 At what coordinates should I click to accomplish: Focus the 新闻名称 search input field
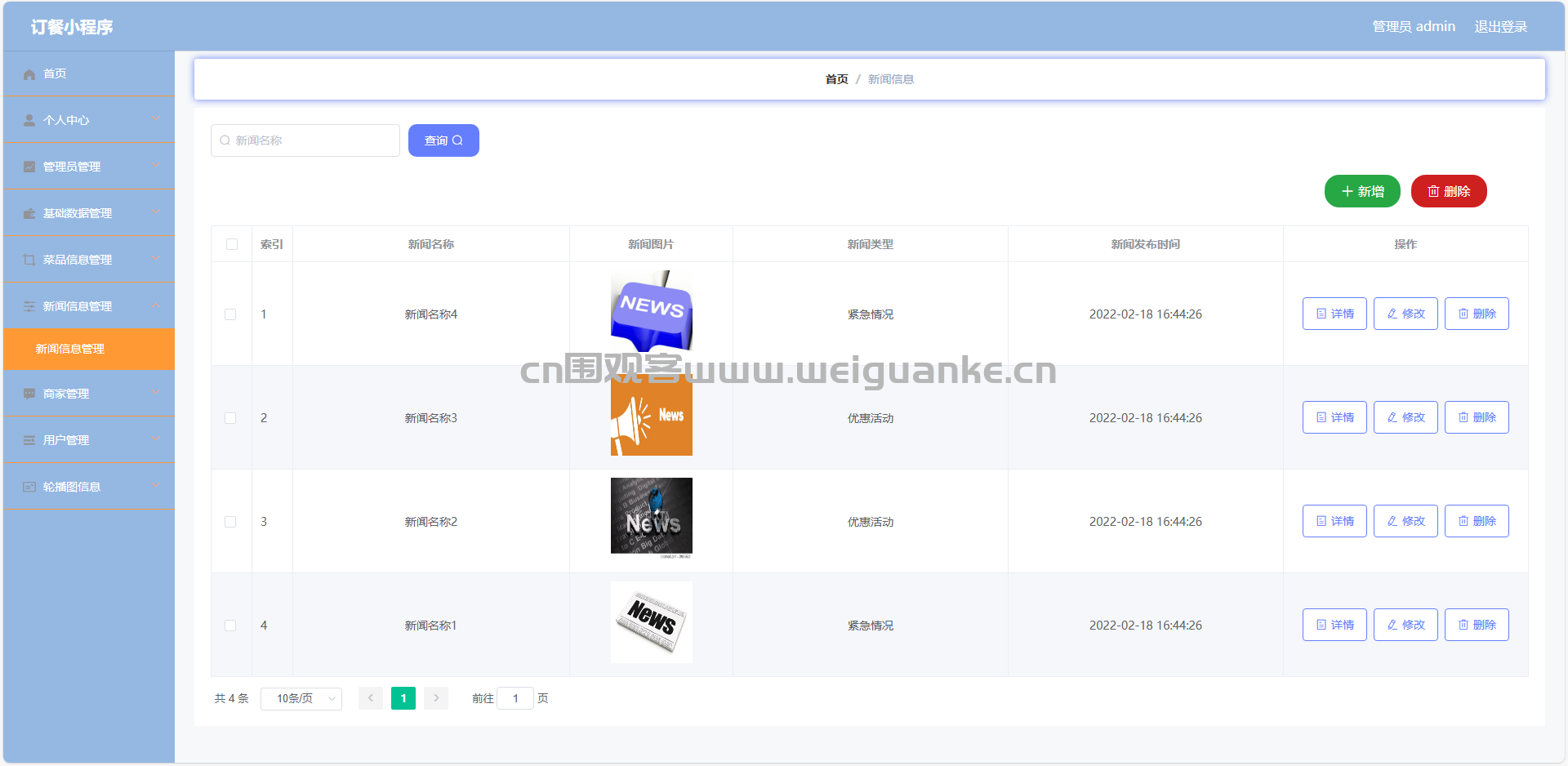[x=305, y=140]
